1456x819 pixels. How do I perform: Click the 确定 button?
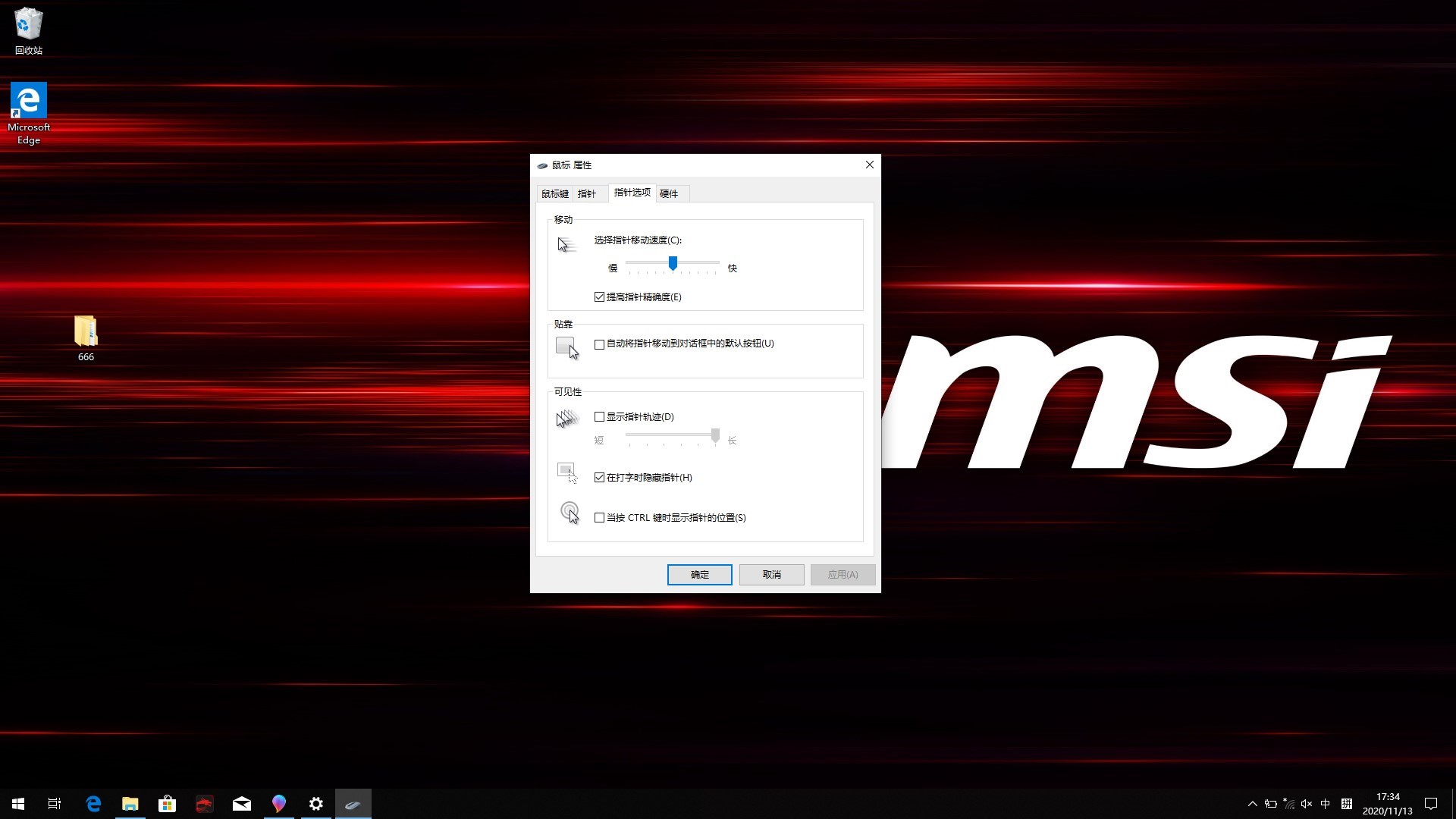(700, 575)
